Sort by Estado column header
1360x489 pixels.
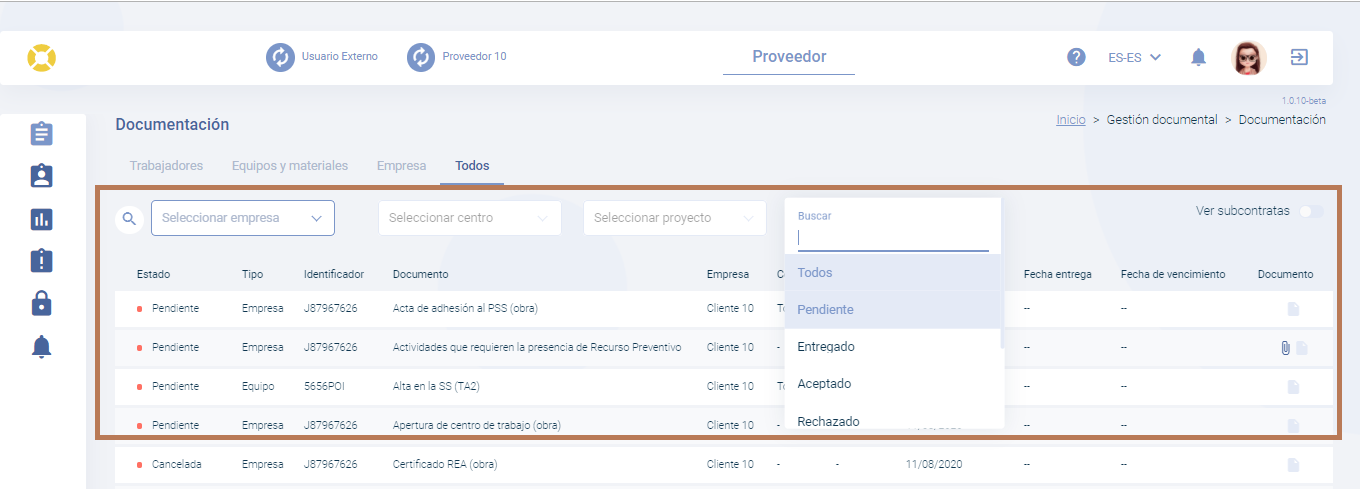pyautogui.click(x=154, y=274)
